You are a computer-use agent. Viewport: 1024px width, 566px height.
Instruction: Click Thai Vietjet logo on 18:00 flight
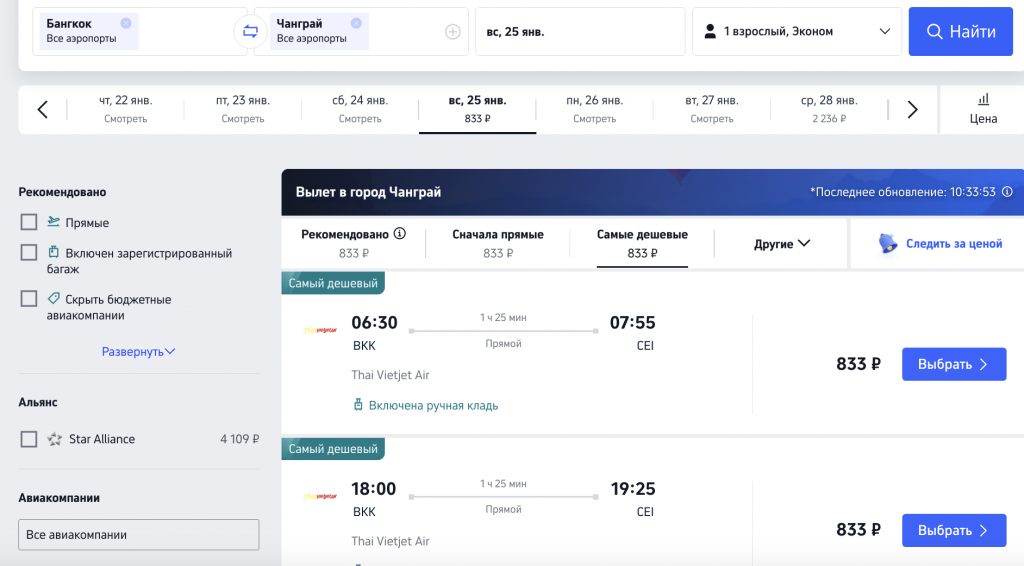click(x=320, y=496)
